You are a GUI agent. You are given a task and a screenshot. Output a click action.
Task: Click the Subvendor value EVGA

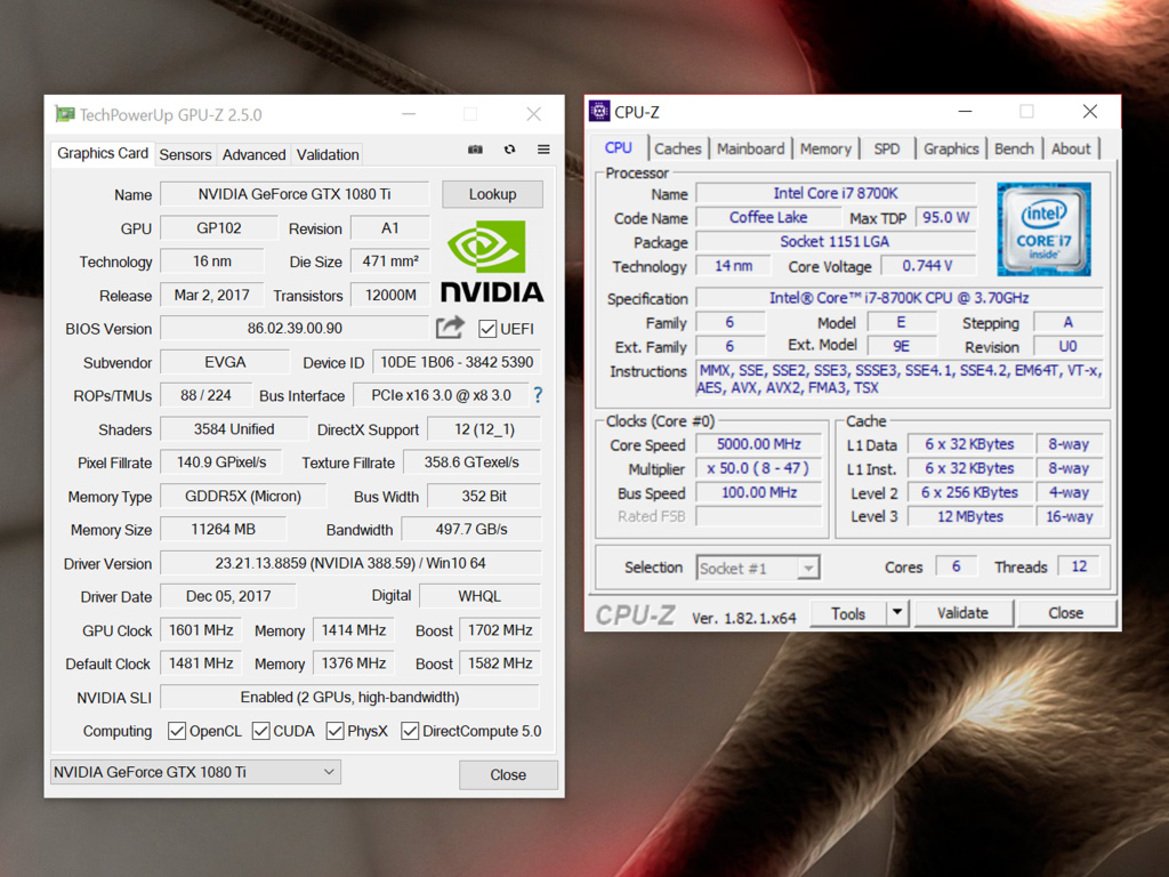[x=225, y=362]
